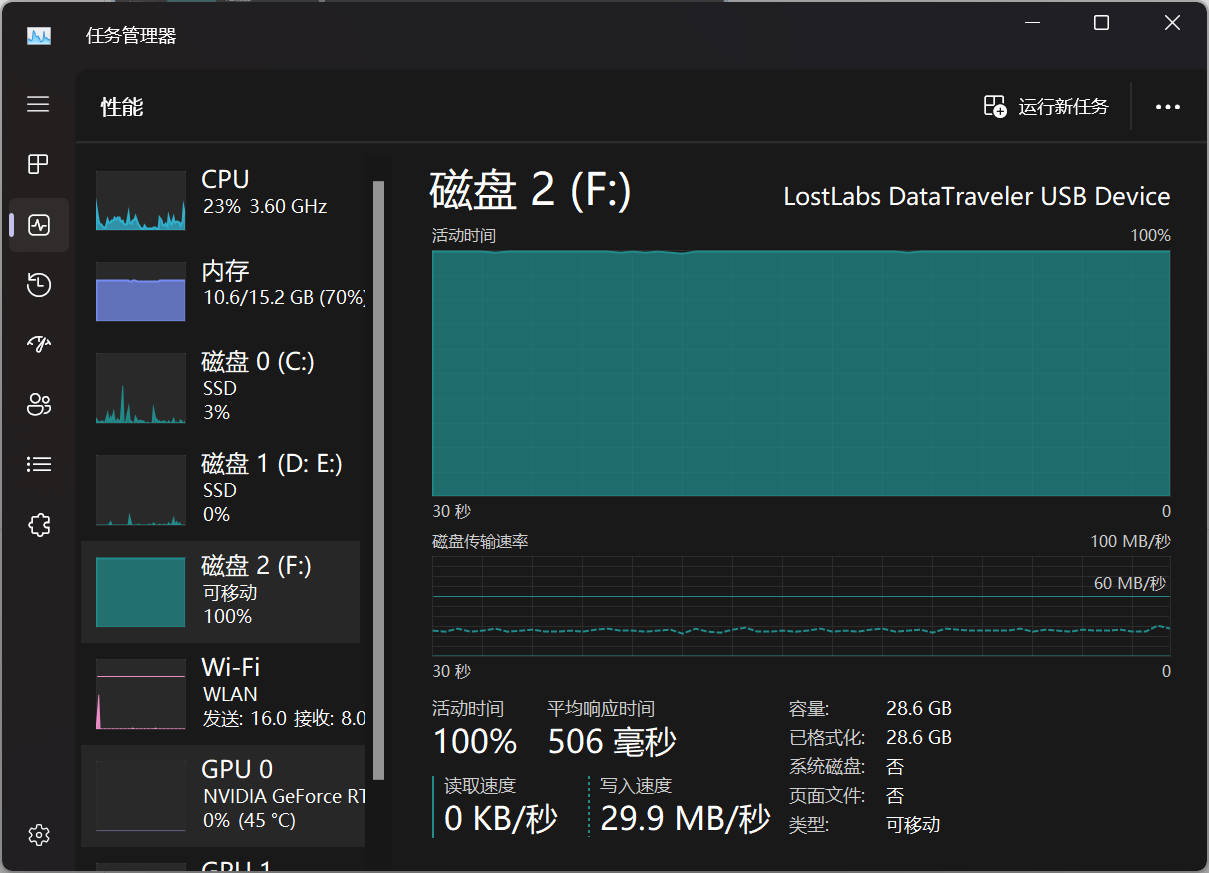Open the App history page icon
This screenshot has height=873, width=1209.
38,285
